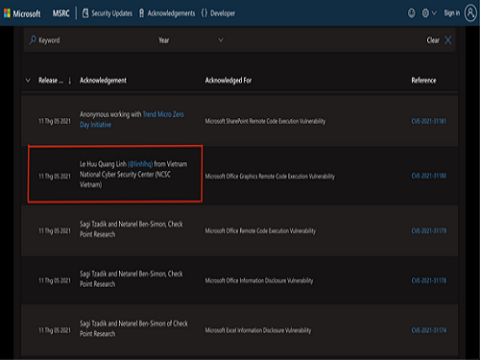The width and height of the screenshot is (480, 360).
Task: Click the Sign in link
Action: click(x=452, y=13)
